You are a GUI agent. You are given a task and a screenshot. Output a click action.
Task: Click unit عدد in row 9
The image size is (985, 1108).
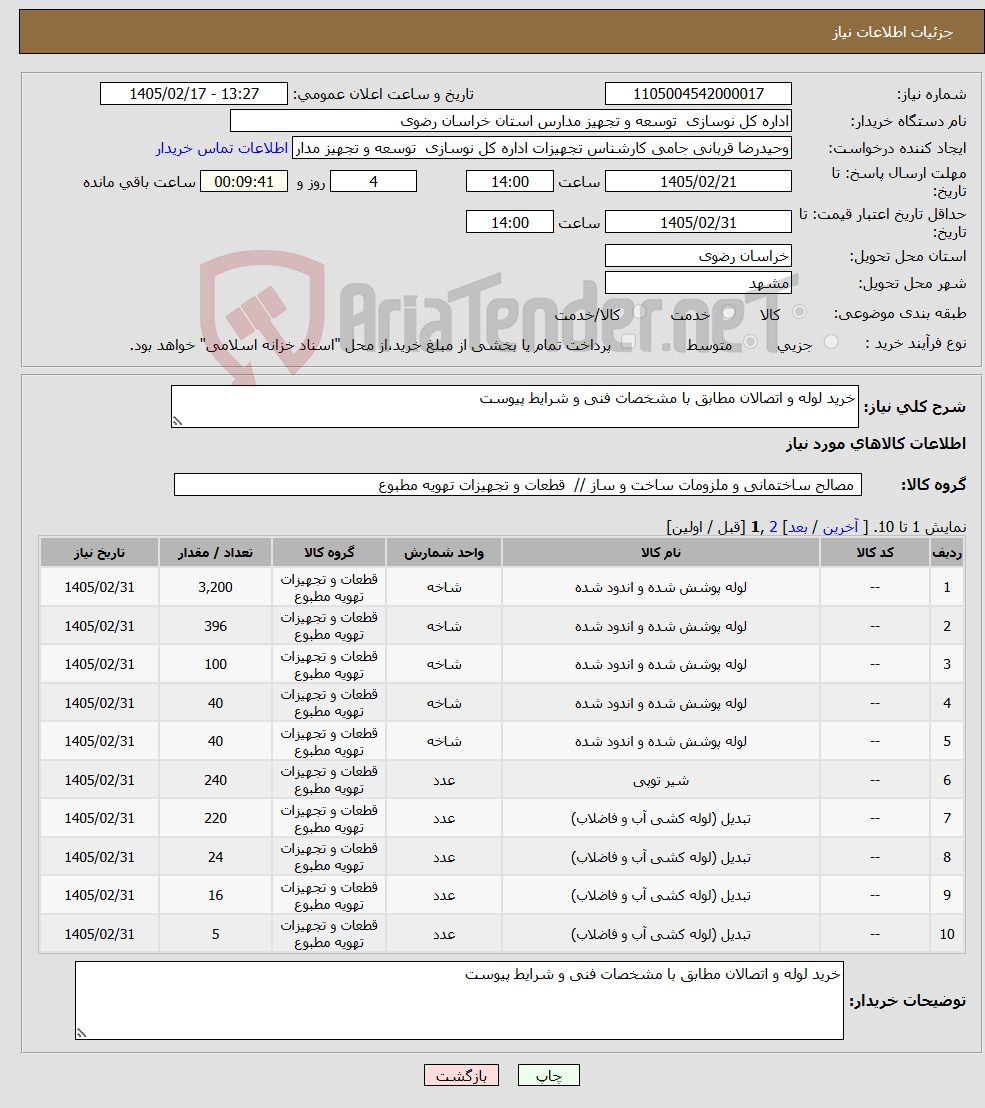444,895
